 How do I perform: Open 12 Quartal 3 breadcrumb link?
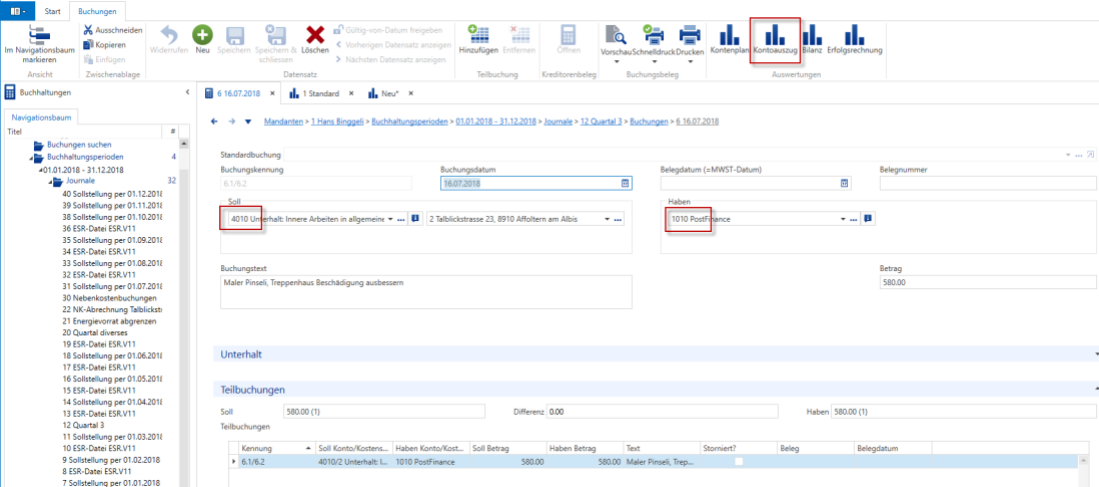(601, 122)
